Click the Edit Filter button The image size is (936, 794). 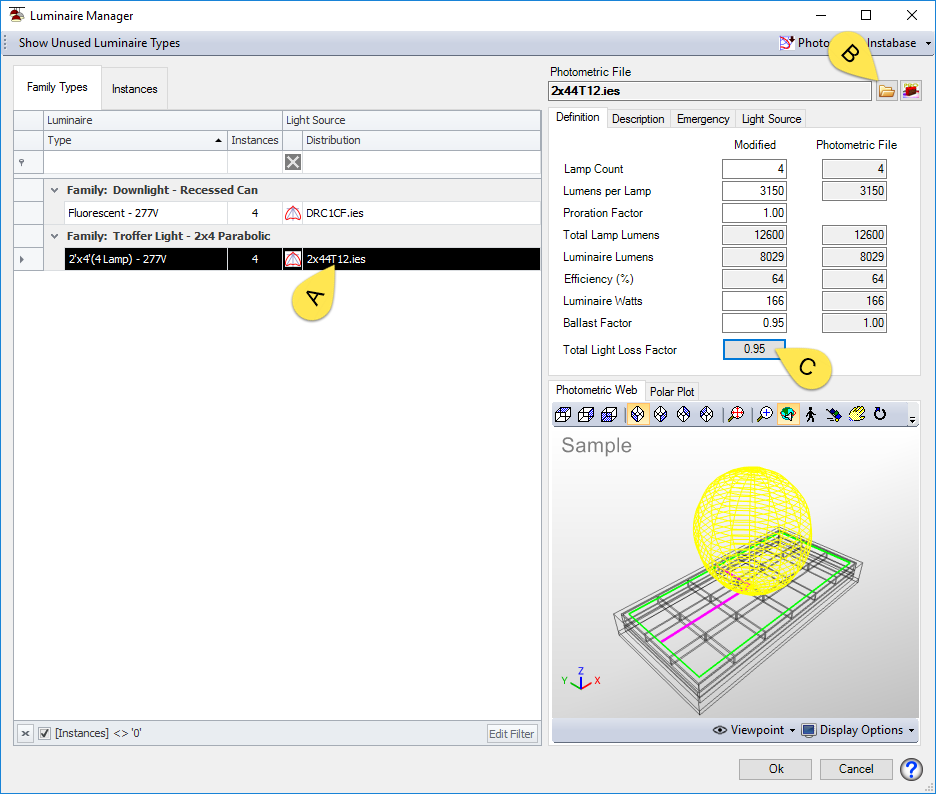click(511, 733)
